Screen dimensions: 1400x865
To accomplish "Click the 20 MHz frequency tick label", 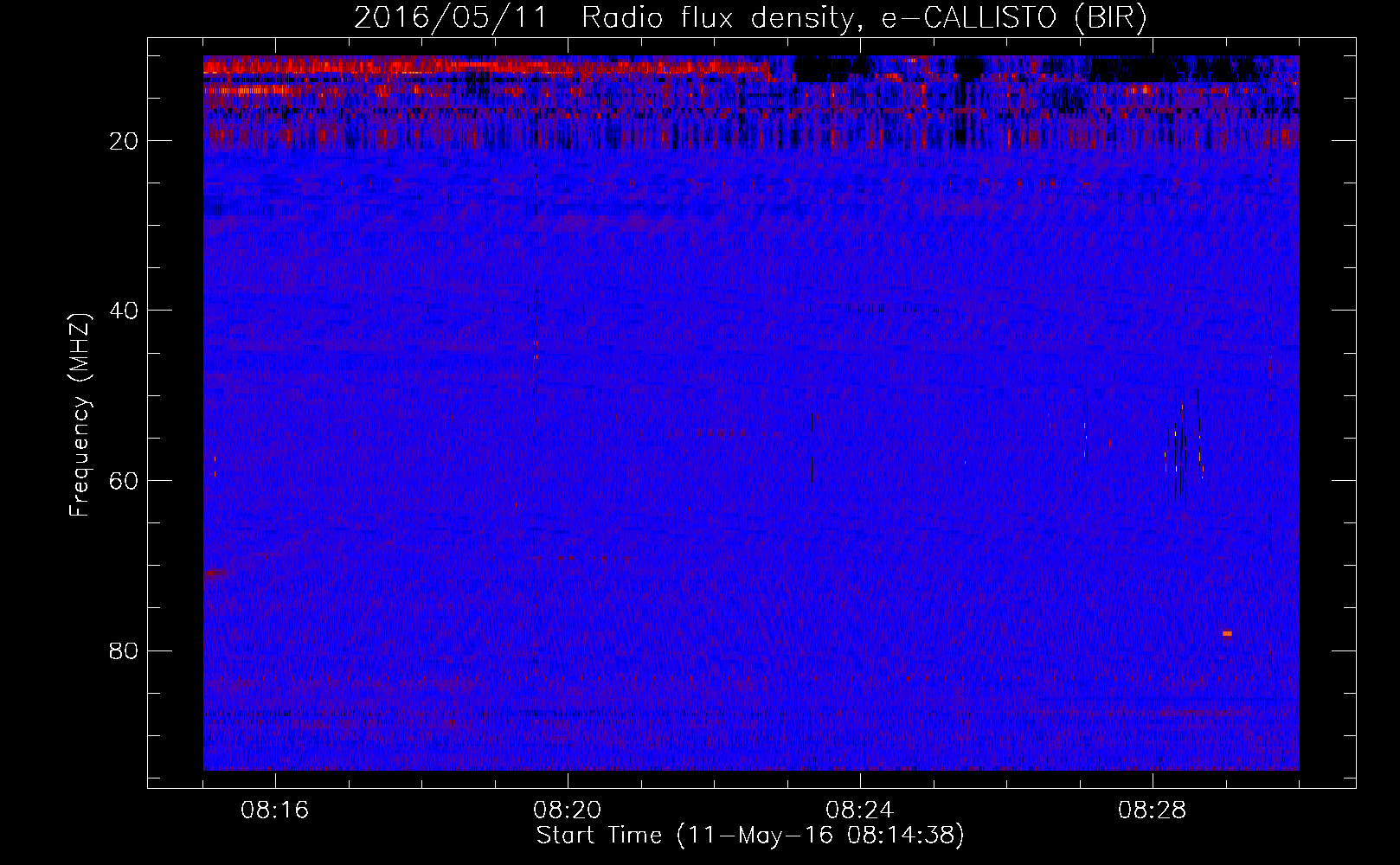I will click(x=124, y=141).
